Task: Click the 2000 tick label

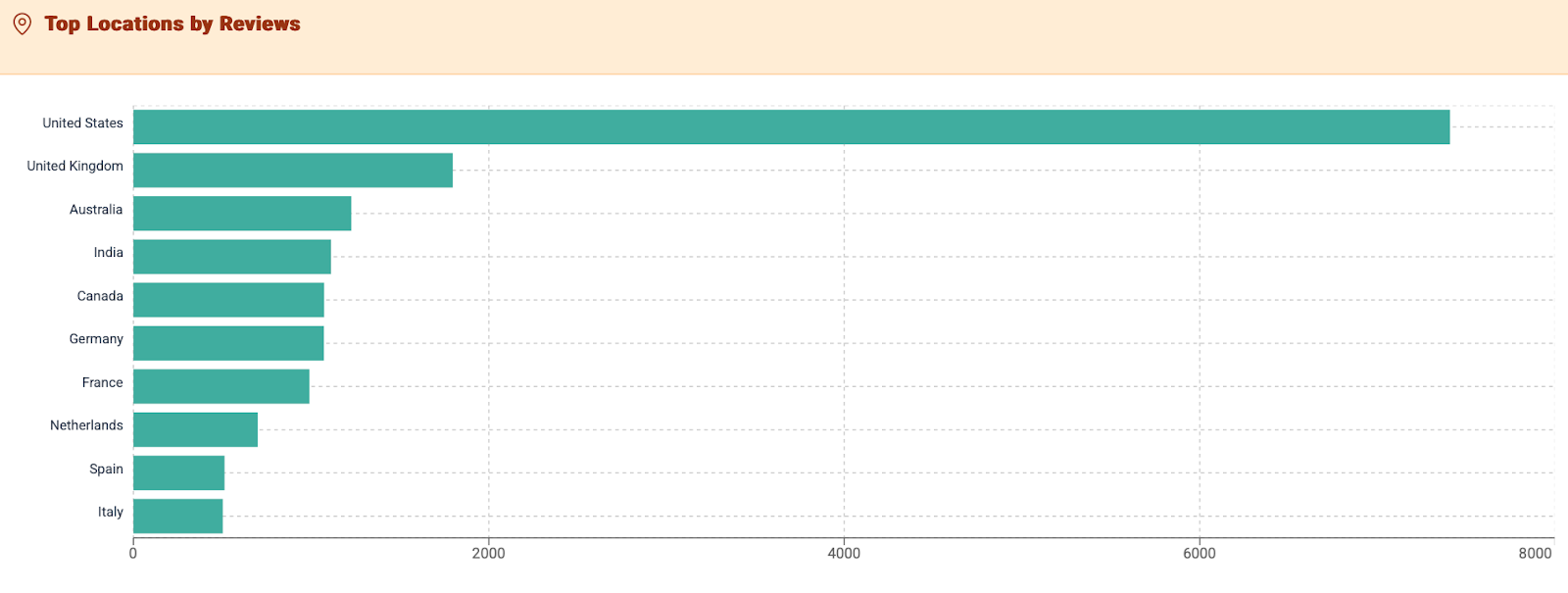Action: tap(488, 554)
